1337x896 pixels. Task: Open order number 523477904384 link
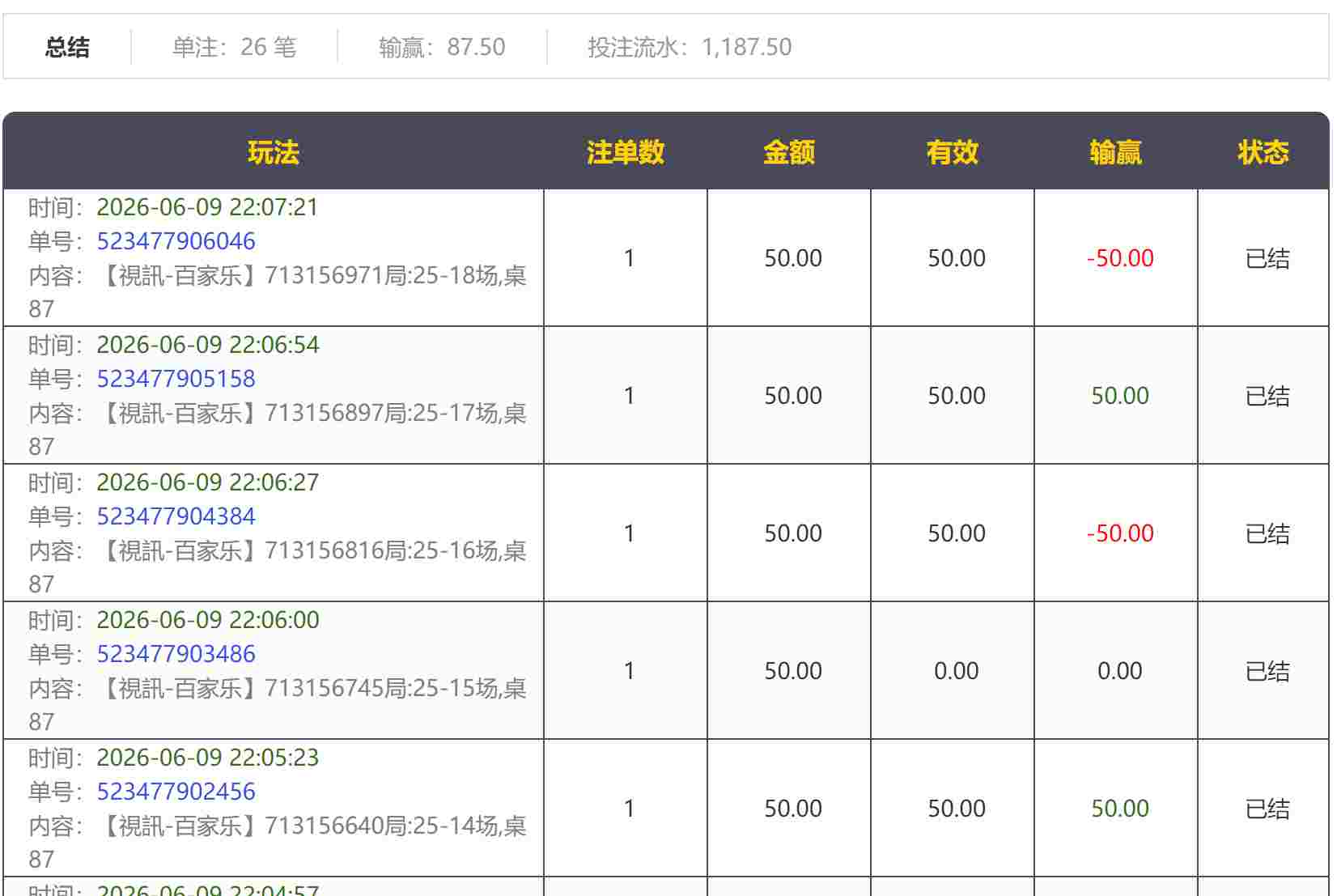(176, 516)
